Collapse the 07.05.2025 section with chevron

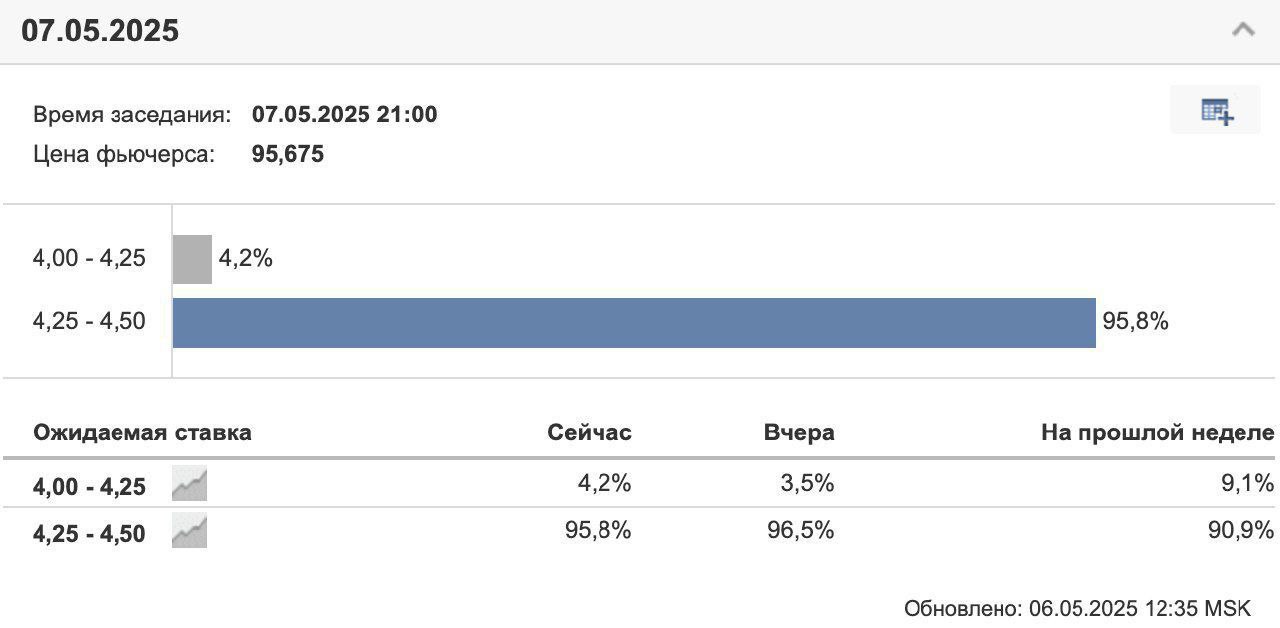pos(1243,29)
